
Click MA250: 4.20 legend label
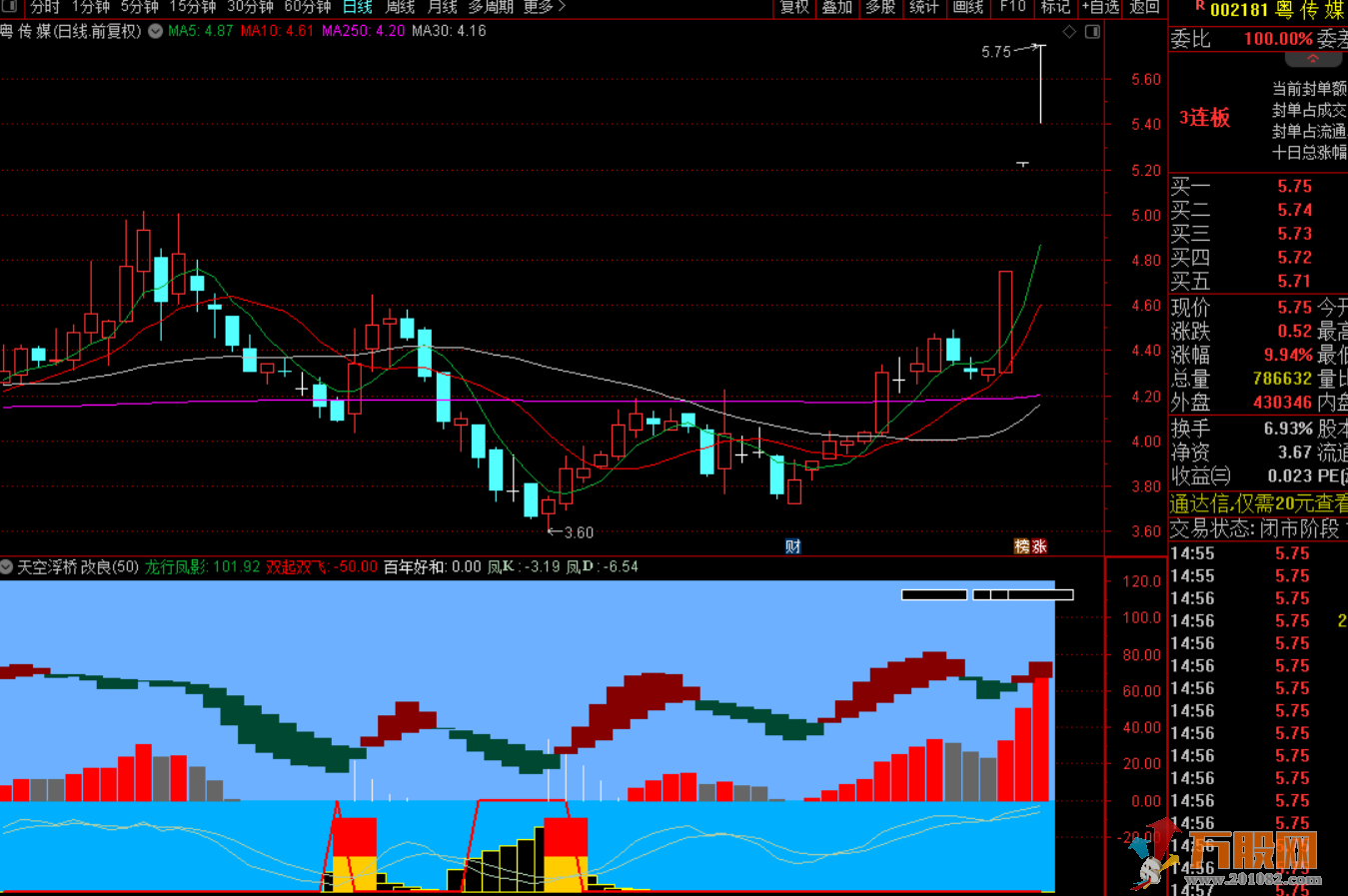[364, 31]
